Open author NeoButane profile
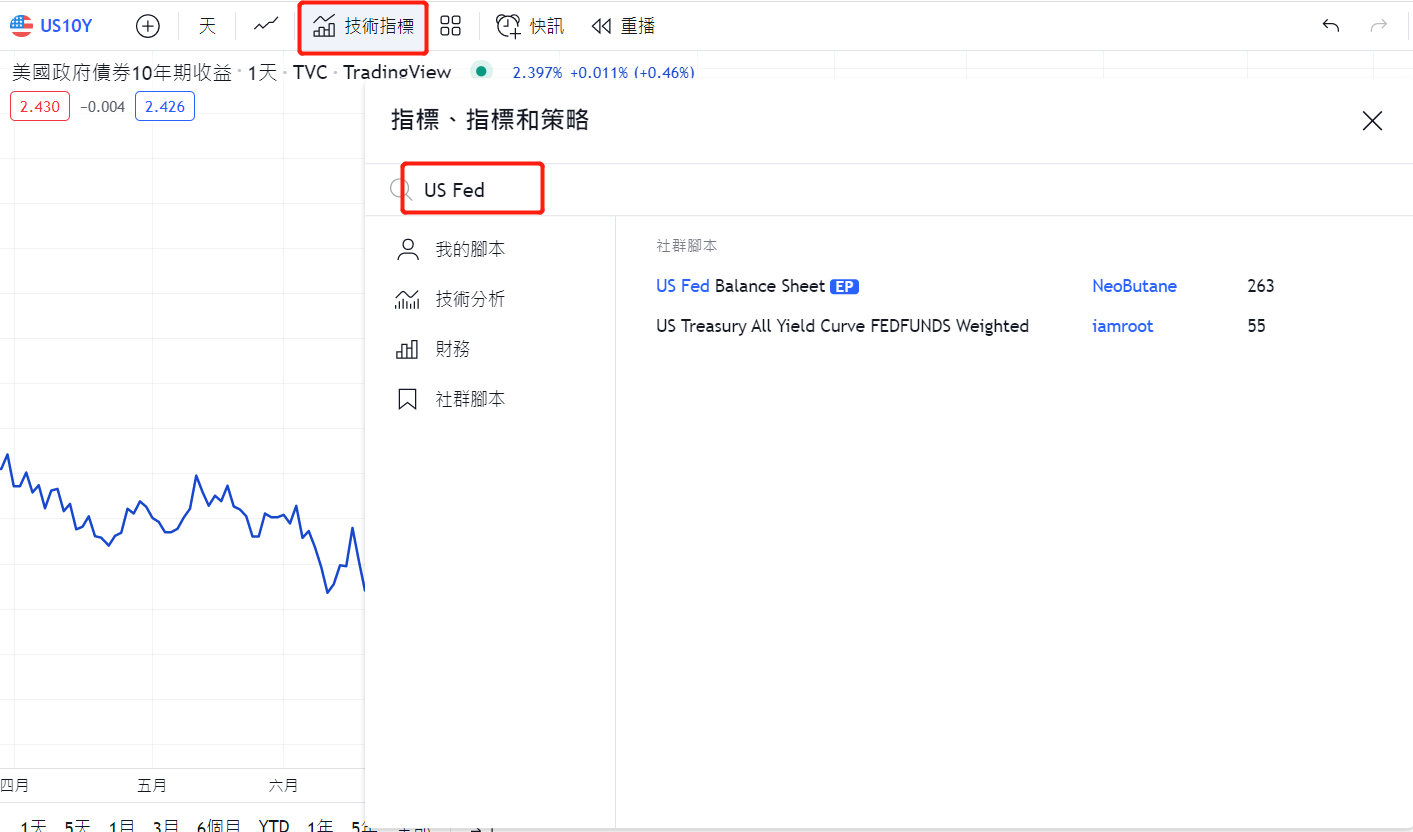Viewport: 1413px width, 832px height. point(1134,286)
